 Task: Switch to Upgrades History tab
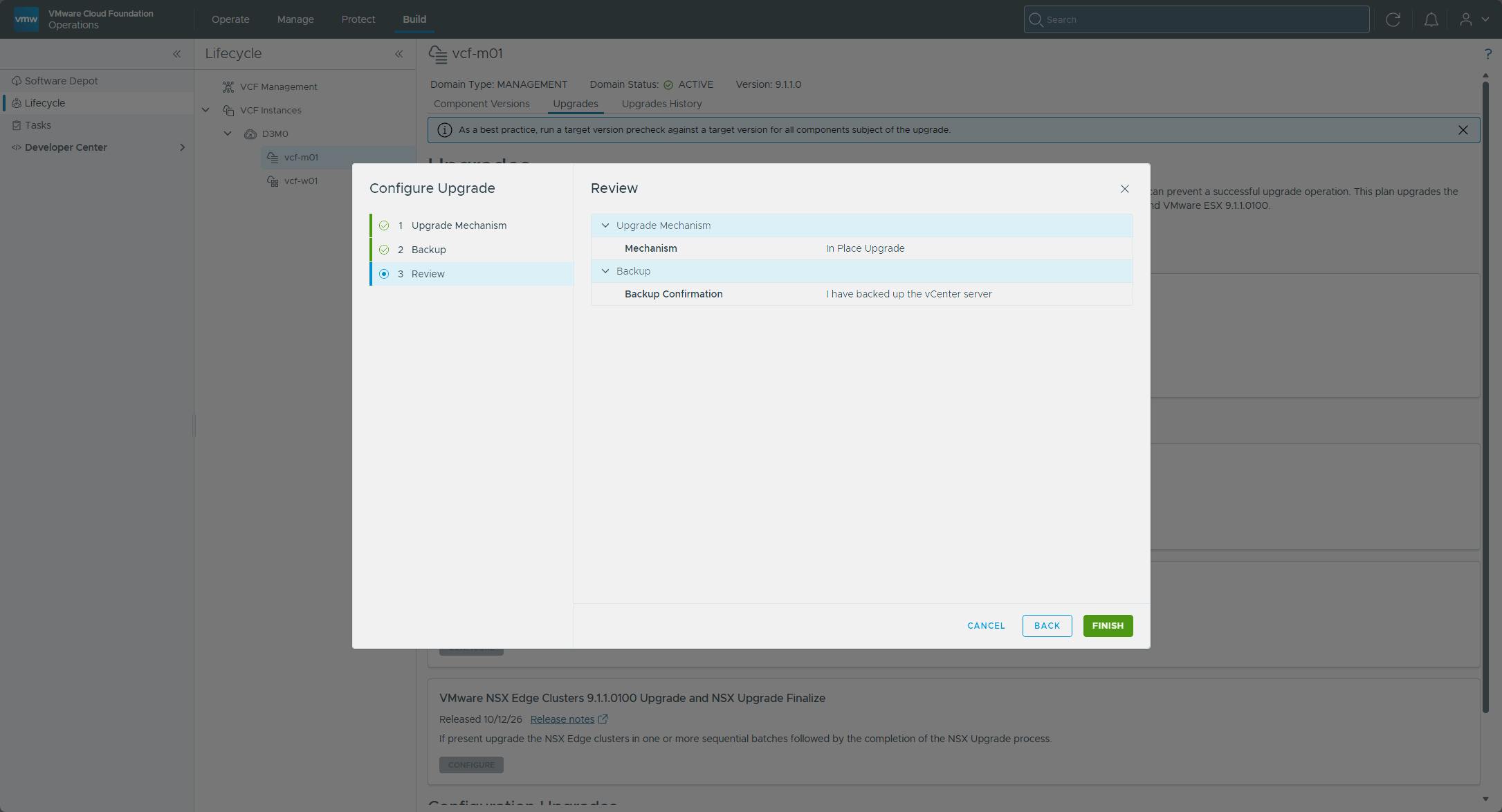[x=662, y=104]
